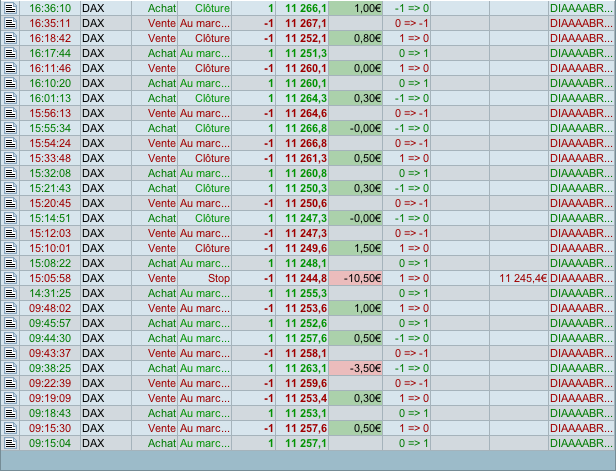Open order details icon for 16:11:46 row
The image size is (616, 471).
(11, 68)
